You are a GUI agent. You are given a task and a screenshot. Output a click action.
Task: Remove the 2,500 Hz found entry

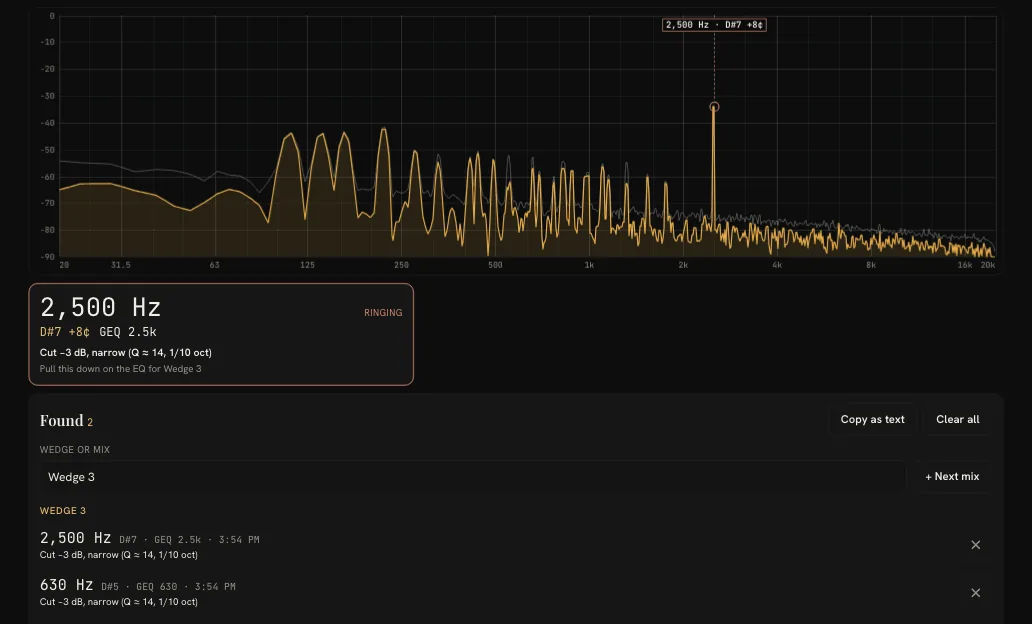pos(975,545)
